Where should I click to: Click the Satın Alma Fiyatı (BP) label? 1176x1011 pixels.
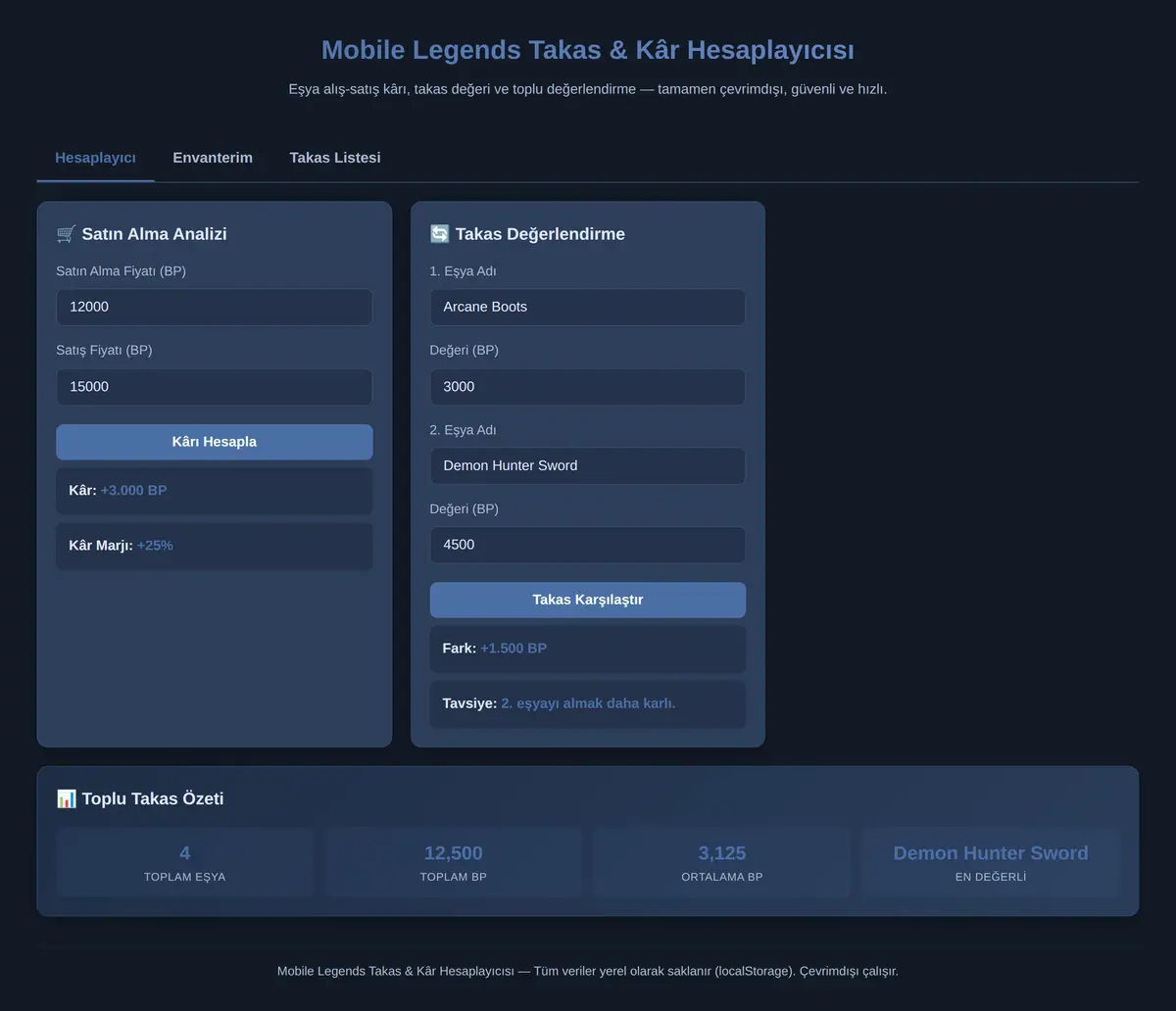click(x=121, y=271)
